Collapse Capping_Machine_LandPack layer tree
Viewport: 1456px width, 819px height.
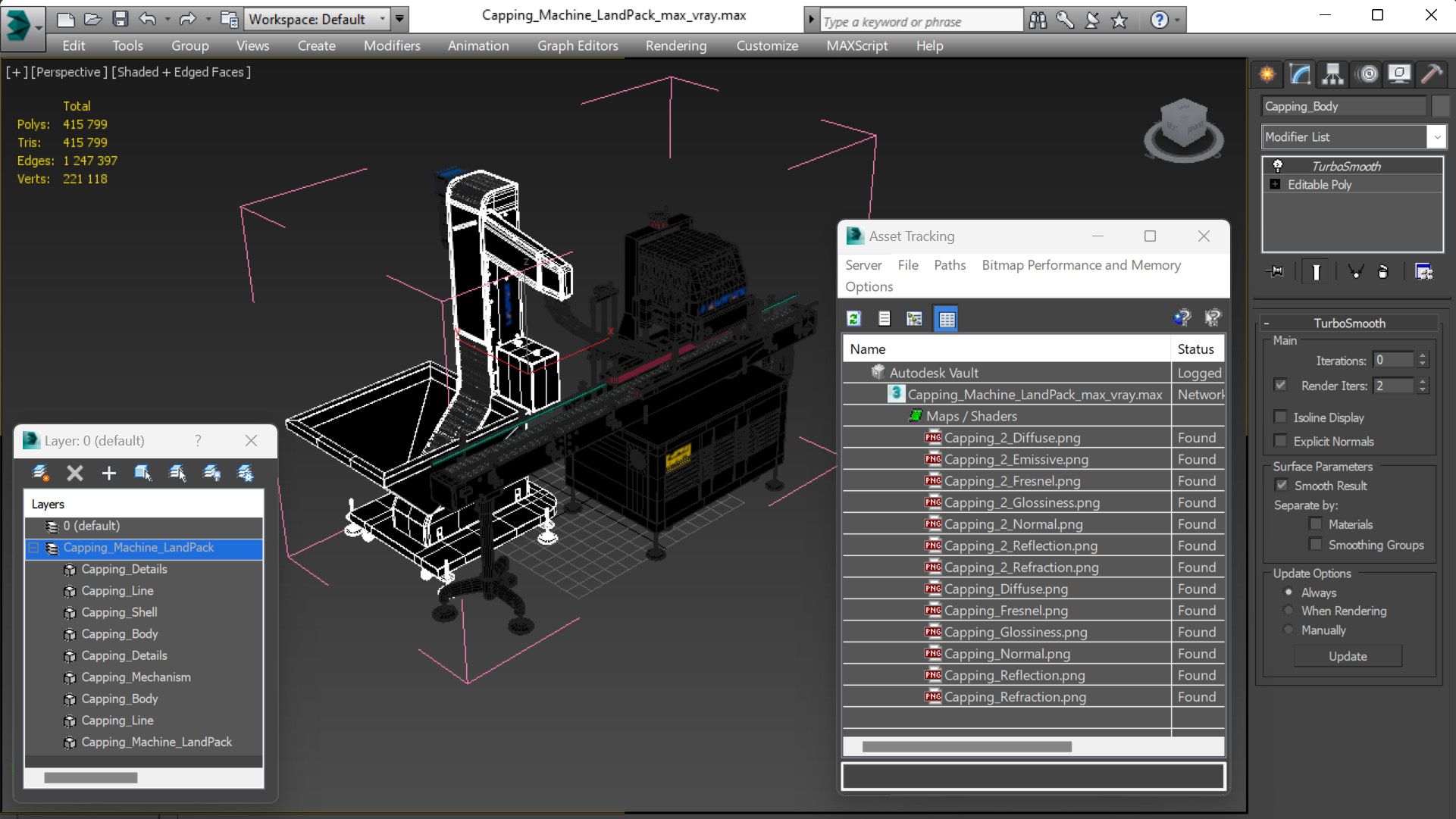[34, 547]
